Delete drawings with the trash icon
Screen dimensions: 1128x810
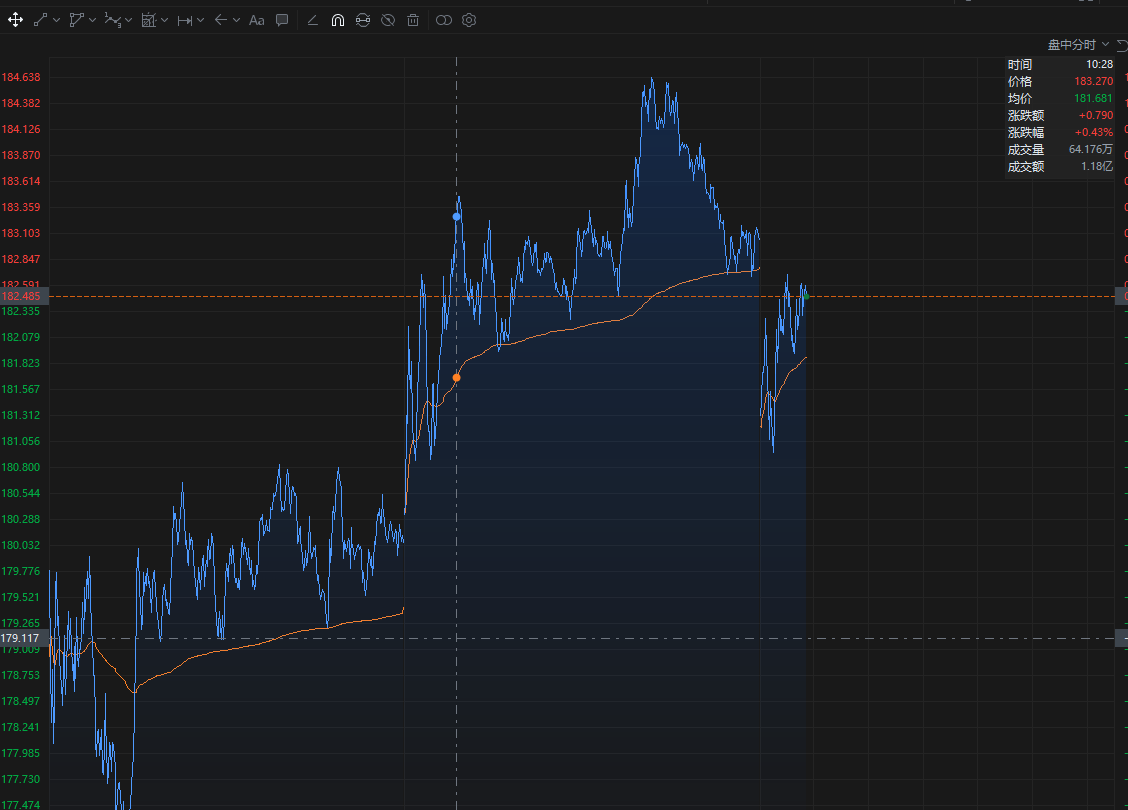[413, 20]
